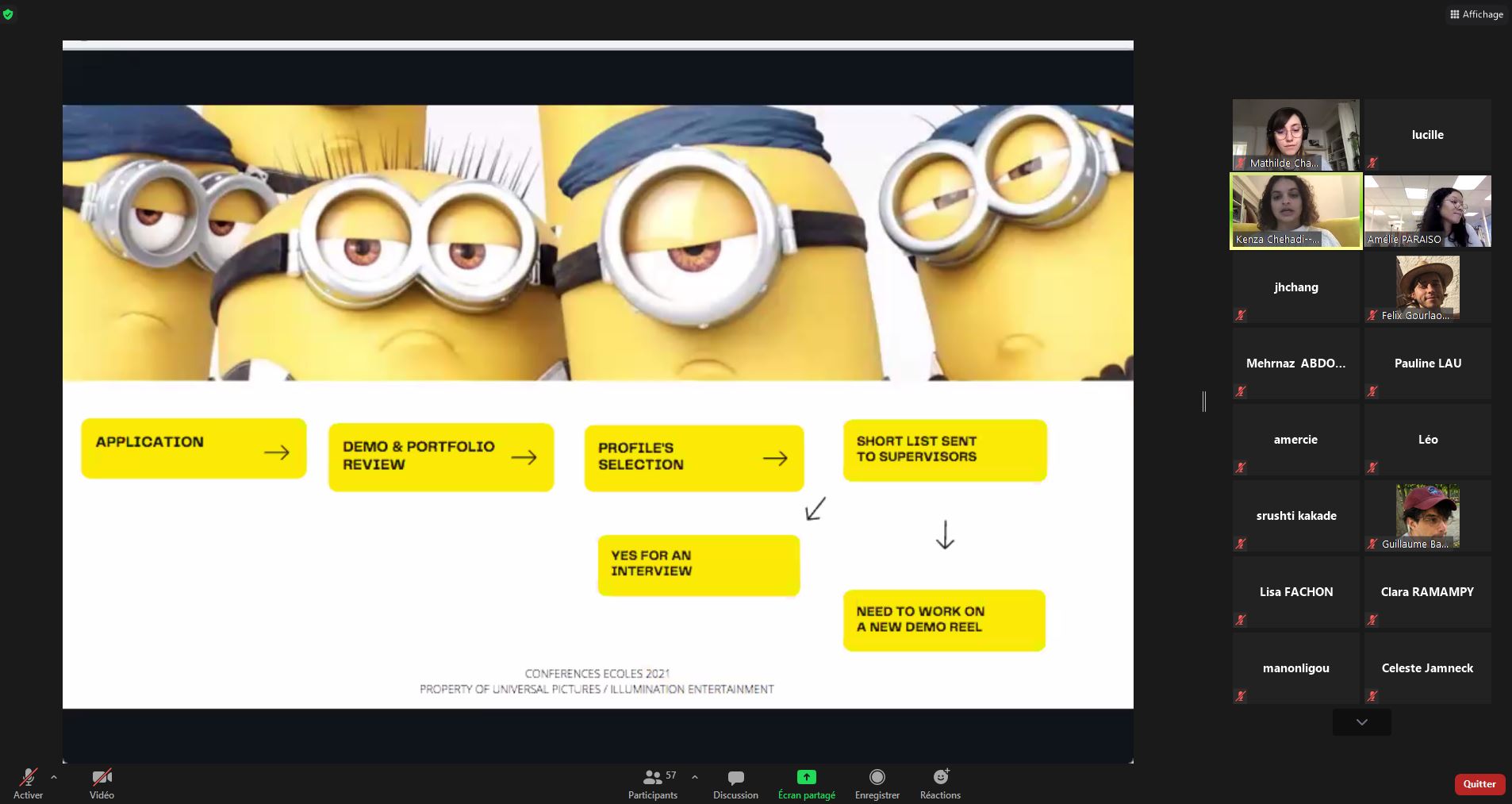Click muted mic icon on Léo tile
Image resolution: width=1512 pixels, height=804 pixels.
pyautogui.click(x=1372, y=467)
